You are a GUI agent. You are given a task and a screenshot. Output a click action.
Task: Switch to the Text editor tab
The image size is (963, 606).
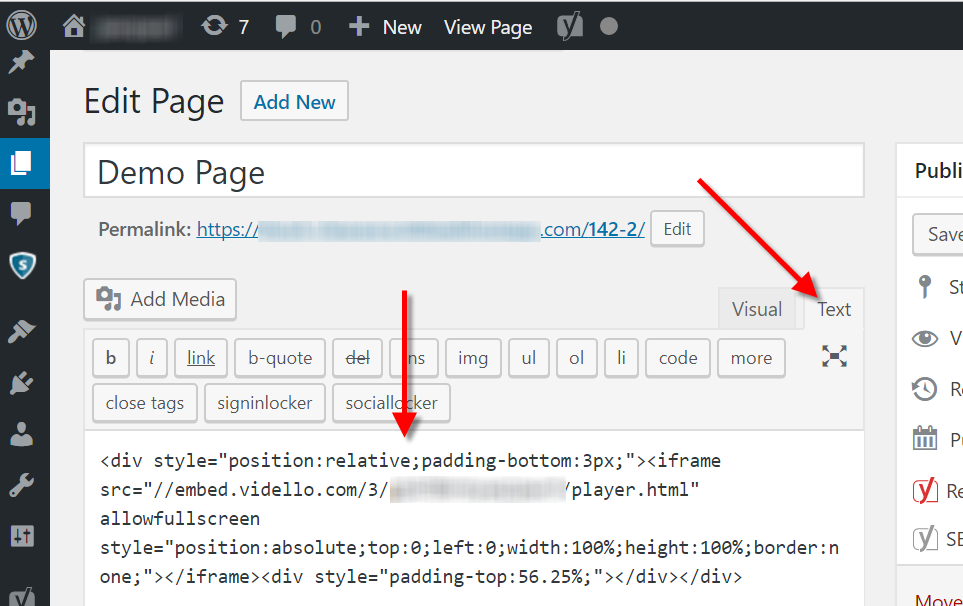(x=833, y=309)
